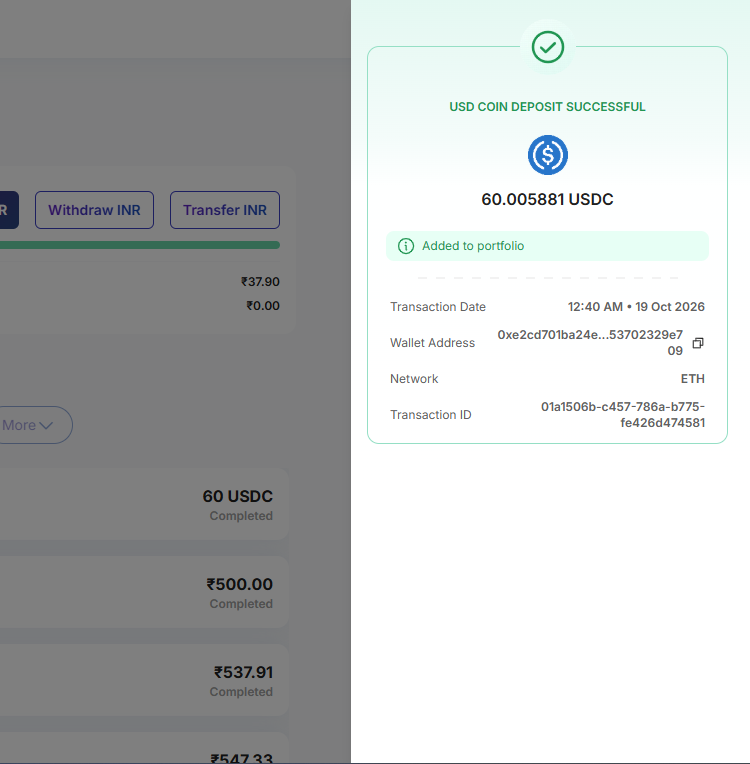Screen dimensions: 750x764
Task: Click the Transaction Date label
Action: pyautogui.click(x=438, y=307)
